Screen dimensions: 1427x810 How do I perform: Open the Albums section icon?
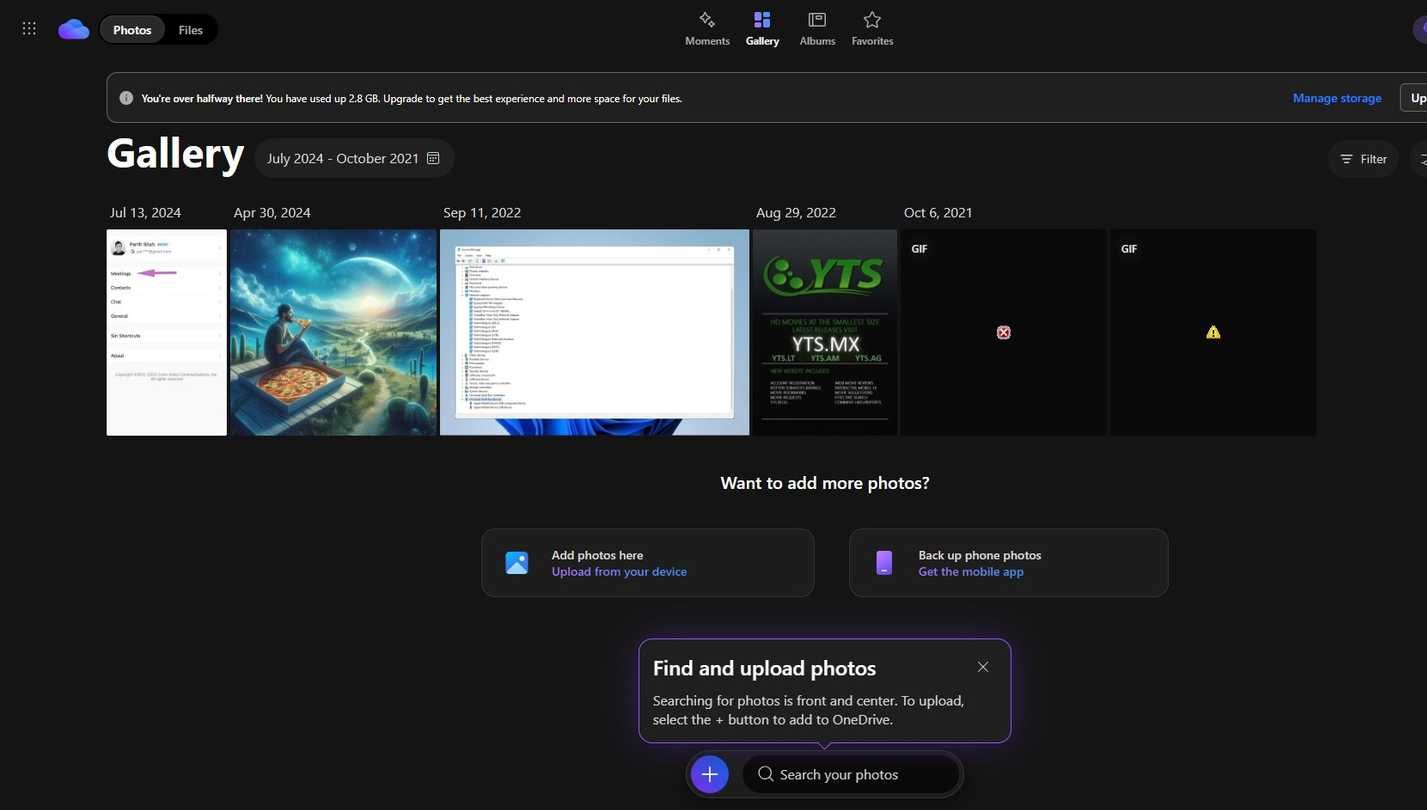tap(810, 17)
